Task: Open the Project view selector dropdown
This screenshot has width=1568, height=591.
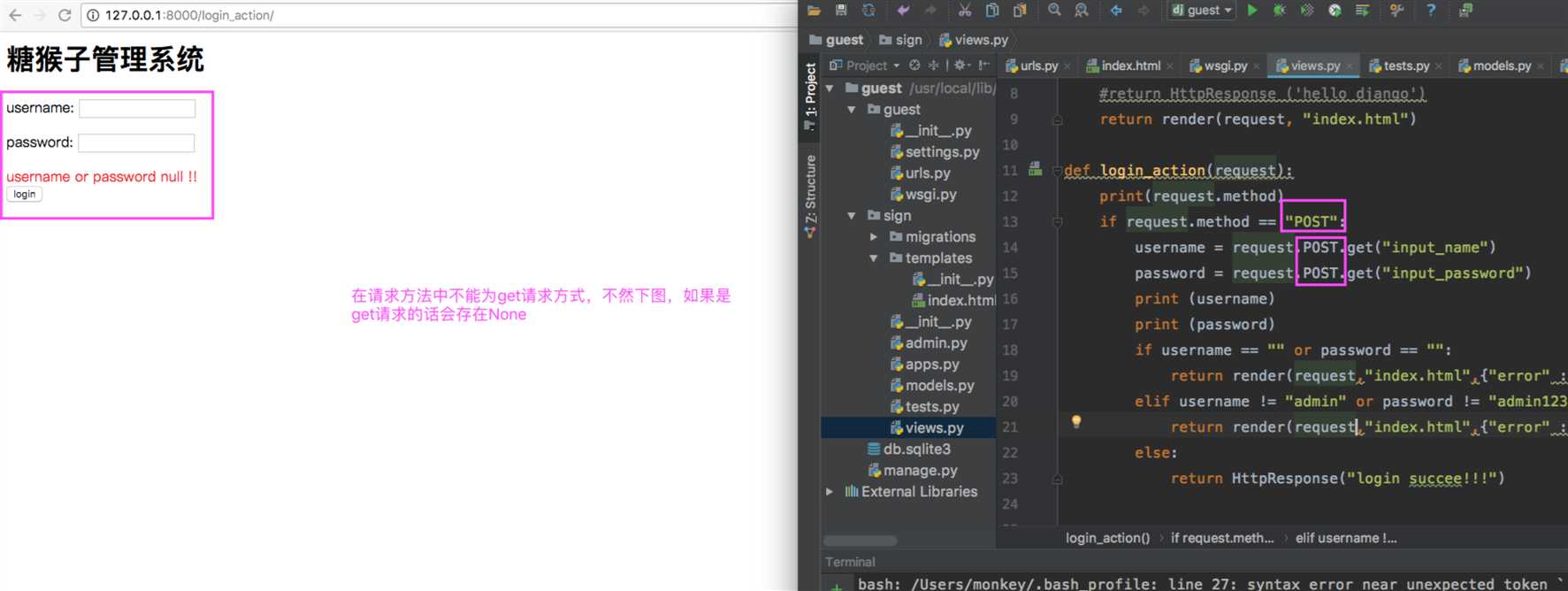Action: [864, 65]
